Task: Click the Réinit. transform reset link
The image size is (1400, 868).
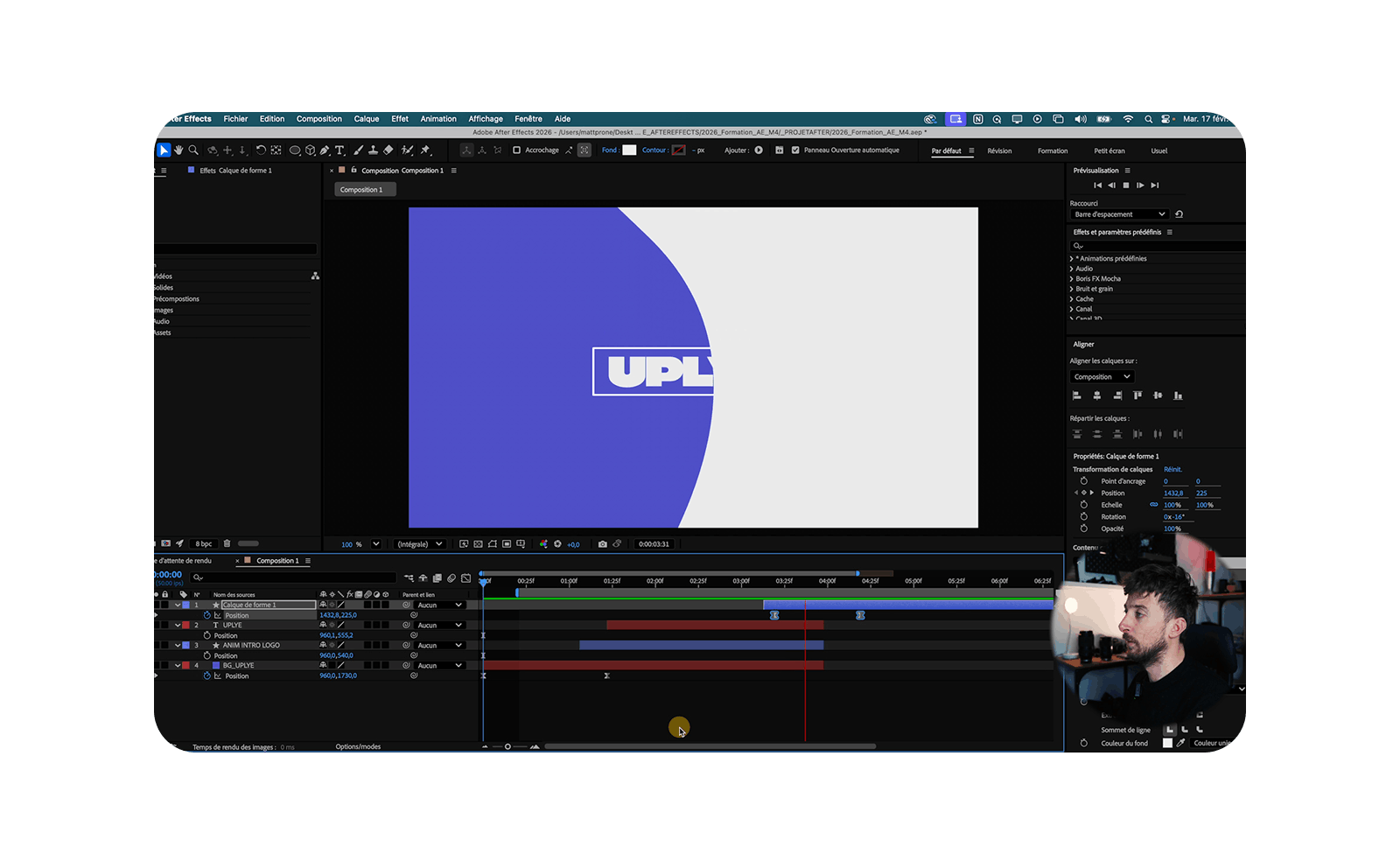Action: 1172,469
